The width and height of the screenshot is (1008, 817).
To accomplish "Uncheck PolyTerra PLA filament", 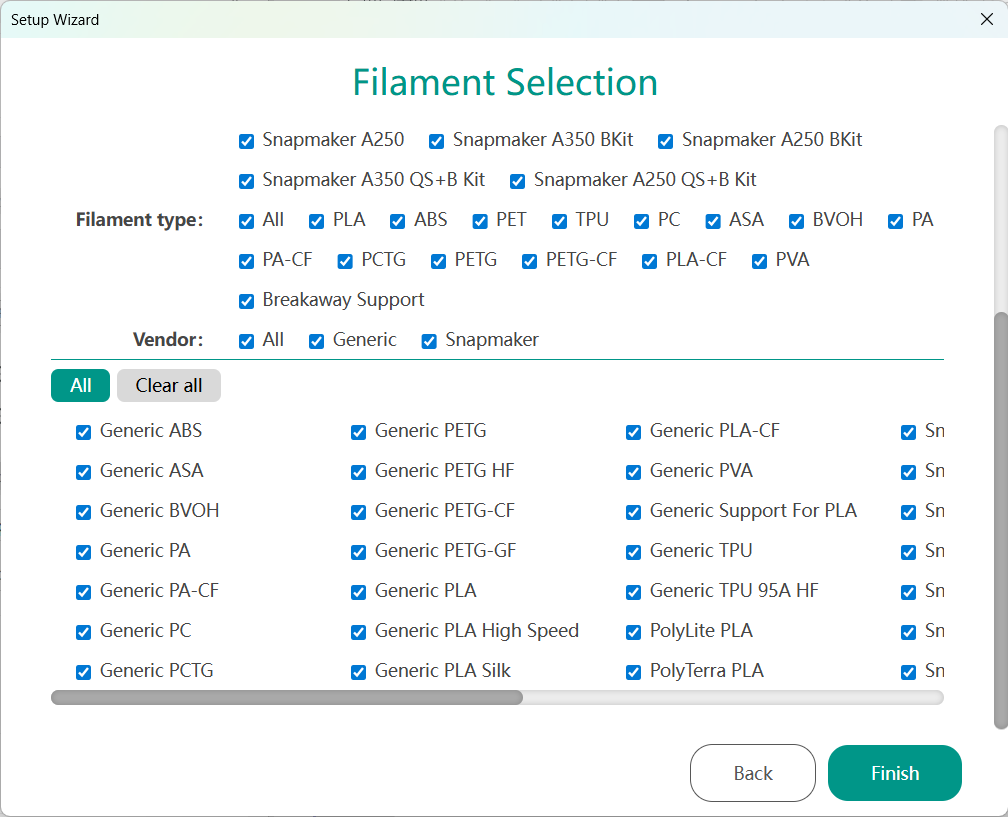I will pos(634,672).
